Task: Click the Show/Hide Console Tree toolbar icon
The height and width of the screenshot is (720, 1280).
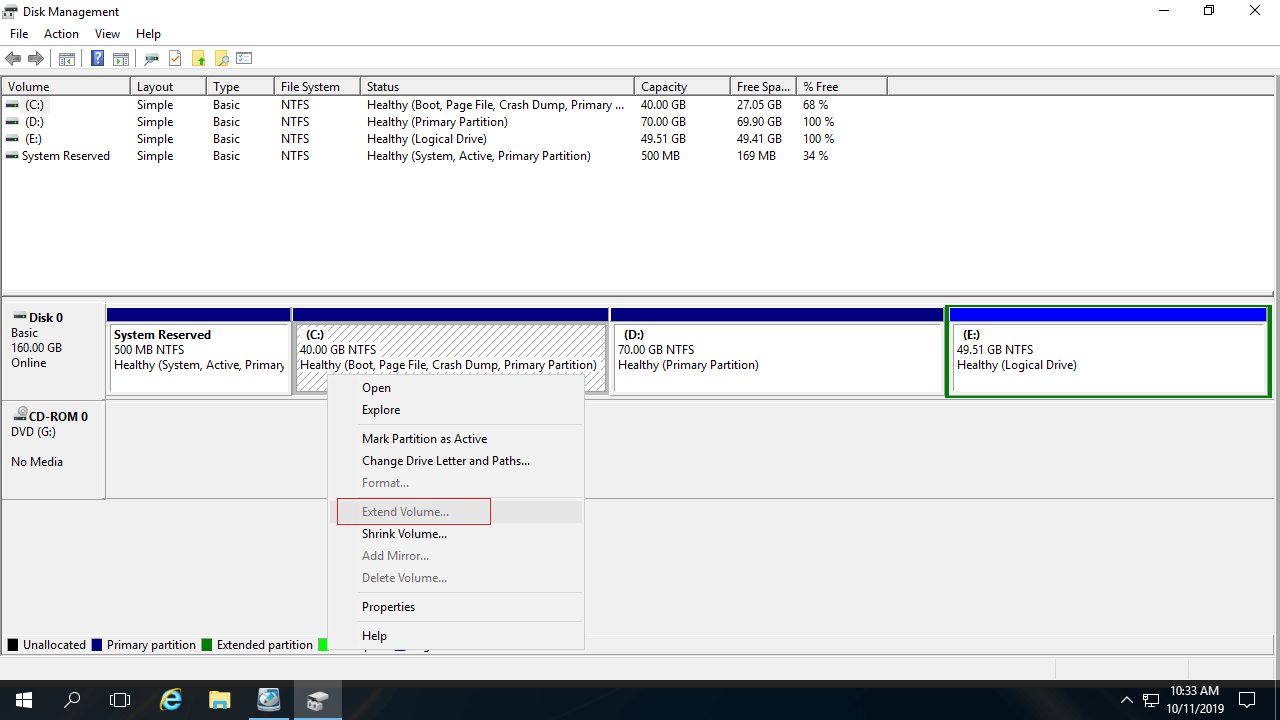Action: [x=67, y=59]
